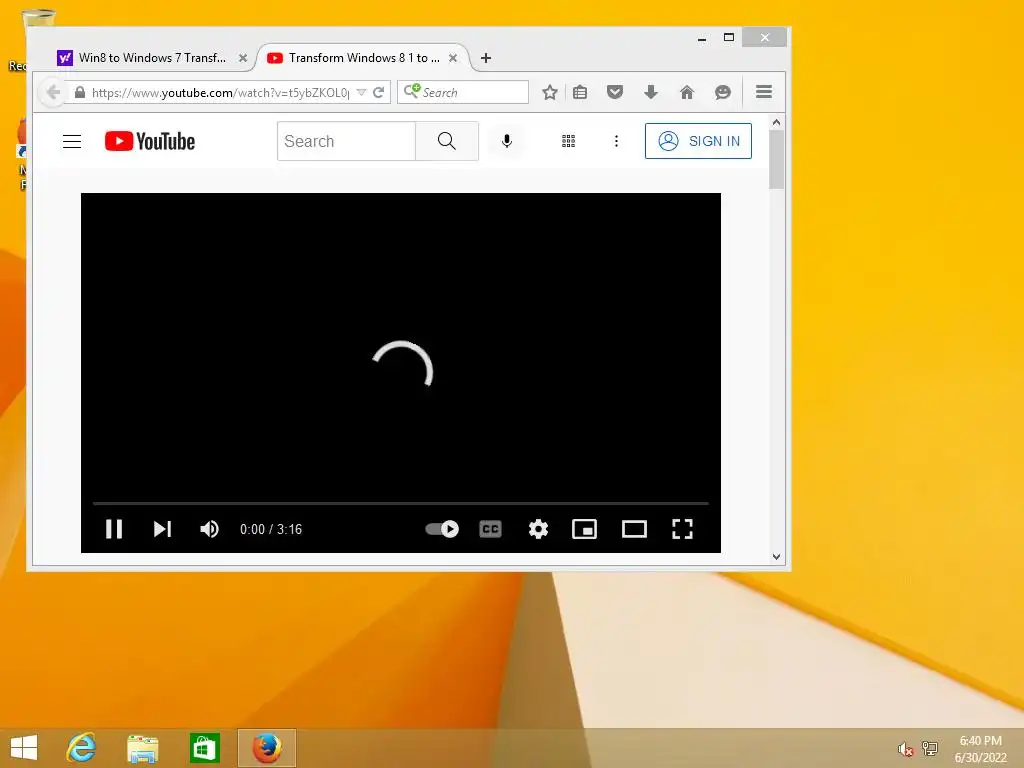Mute the video player volume
Screen dimensions: 1024x768
(x=210, y=529)
